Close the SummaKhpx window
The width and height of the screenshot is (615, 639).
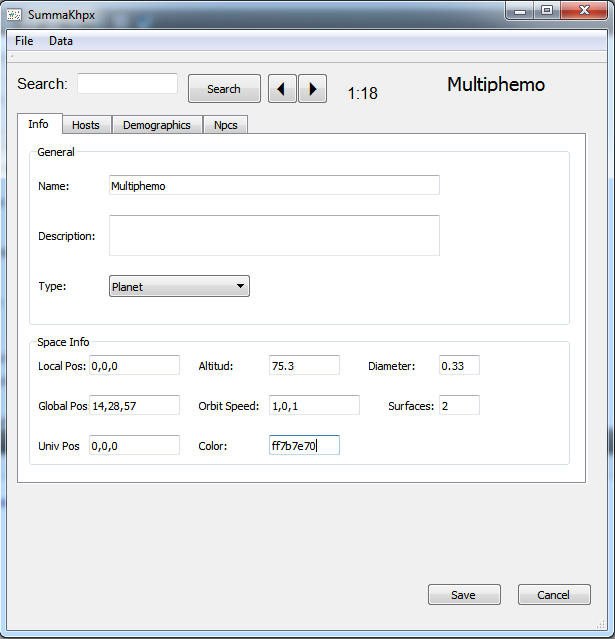tap(584, 11)
